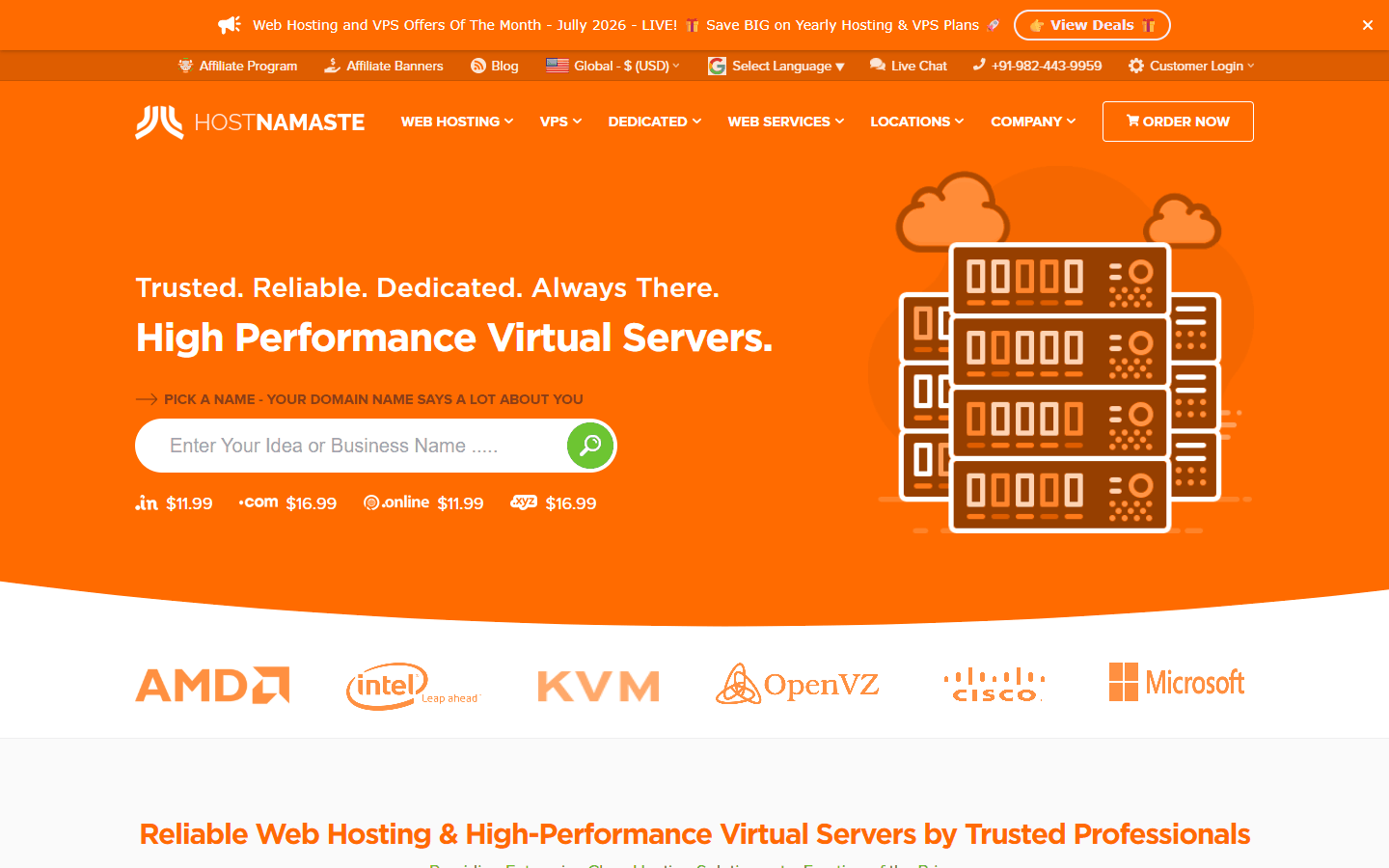Image resolution: width=1389 pixels, height=868 pixels.
Task: Open the Web Services menu
Action: pos(786,122)
